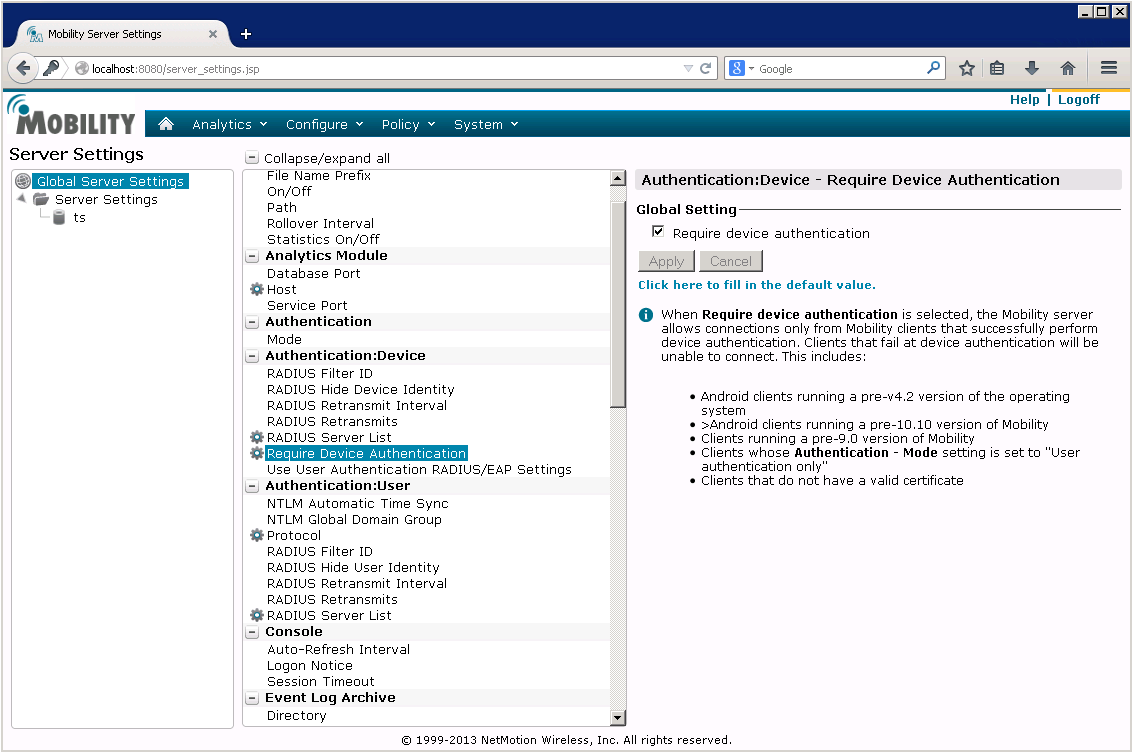Click the gear icon next to Protocol
This screenshot has height=752, width=1132.
(x=256, y=535)
